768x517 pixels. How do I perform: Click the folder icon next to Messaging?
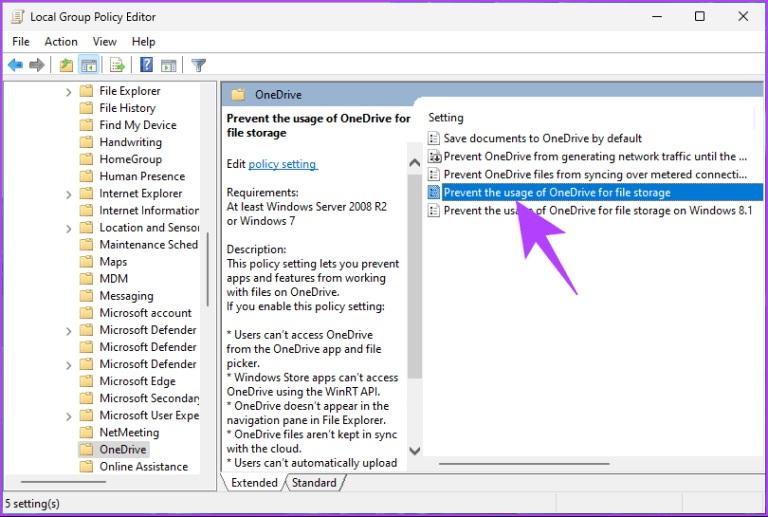86,296
